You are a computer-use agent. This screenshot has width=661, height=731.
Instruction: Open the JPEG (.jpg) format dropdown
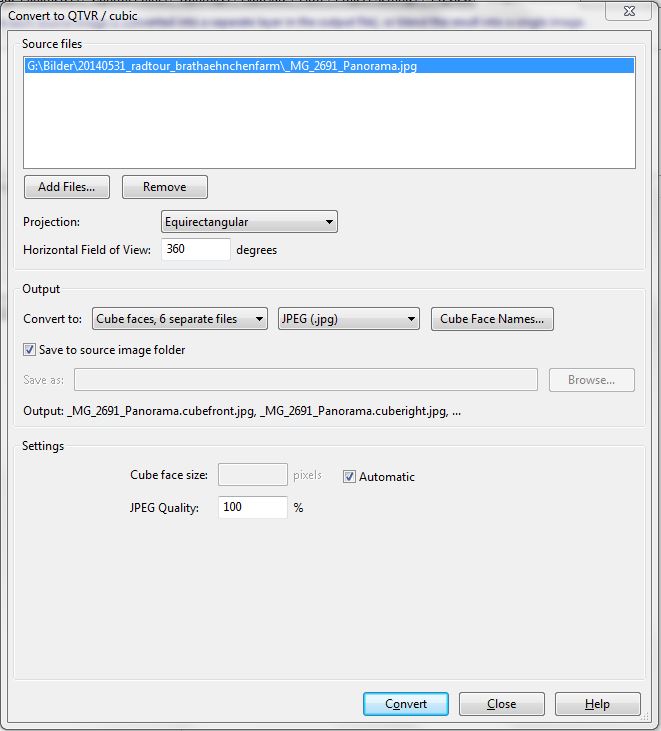point(349,319)
